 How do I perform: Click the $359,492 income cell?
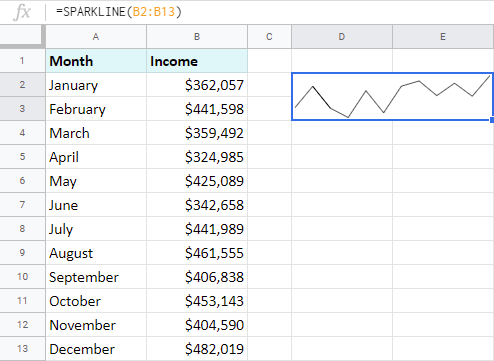197,133
